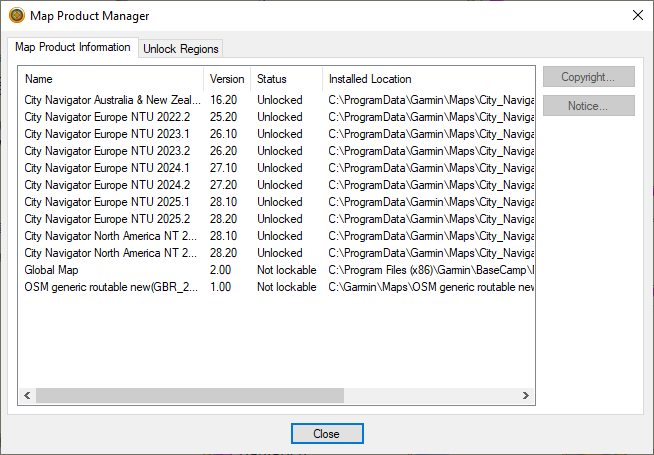Sort by the Name column header
The height and width of the screenshot is (455, 654).
click(x=111, y=79)
